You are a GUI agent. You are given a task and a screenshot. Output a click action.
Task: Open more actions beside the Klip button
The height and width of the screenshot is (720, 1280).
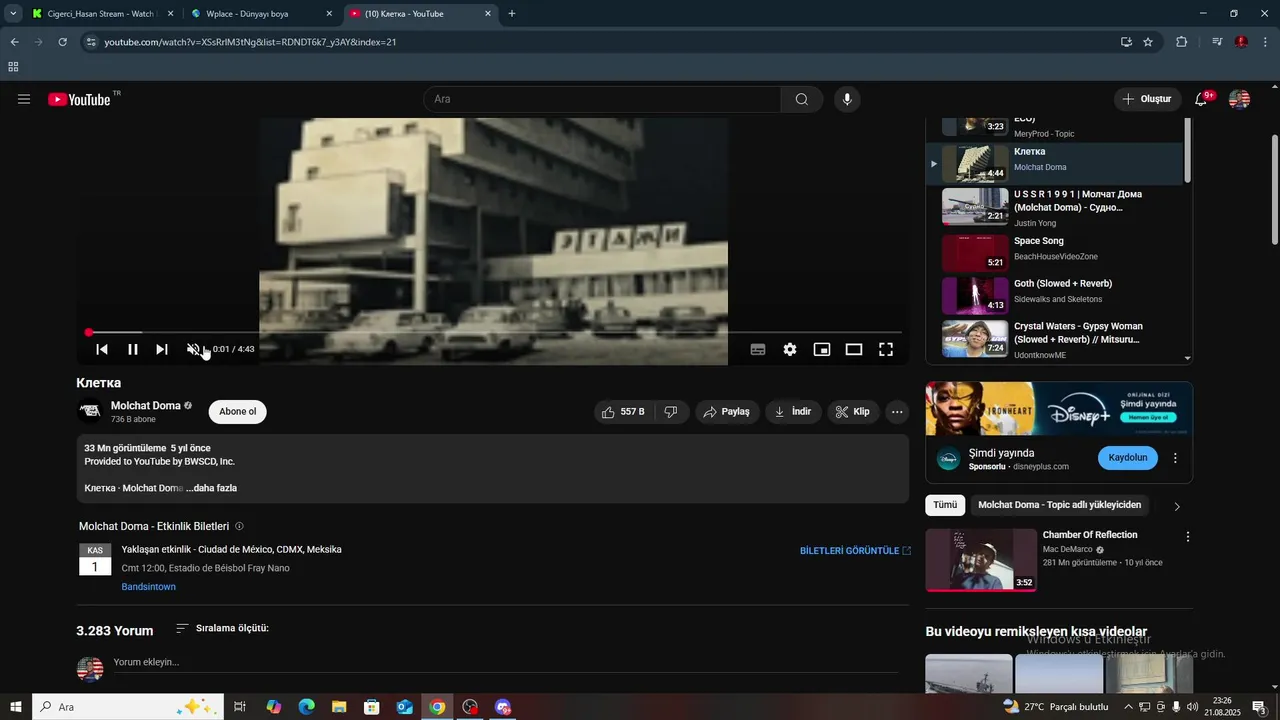click(897, 412)
